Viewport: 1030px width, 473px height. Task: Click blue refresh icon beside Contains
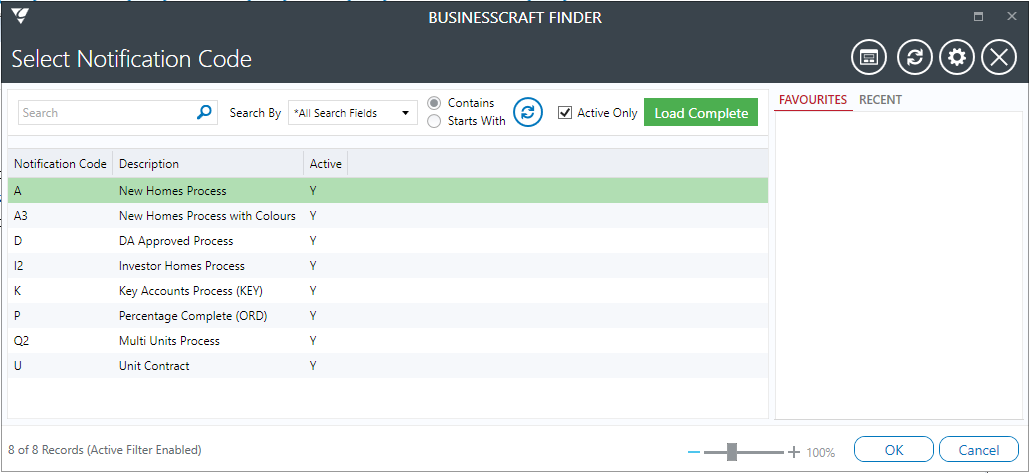[527, 112]
